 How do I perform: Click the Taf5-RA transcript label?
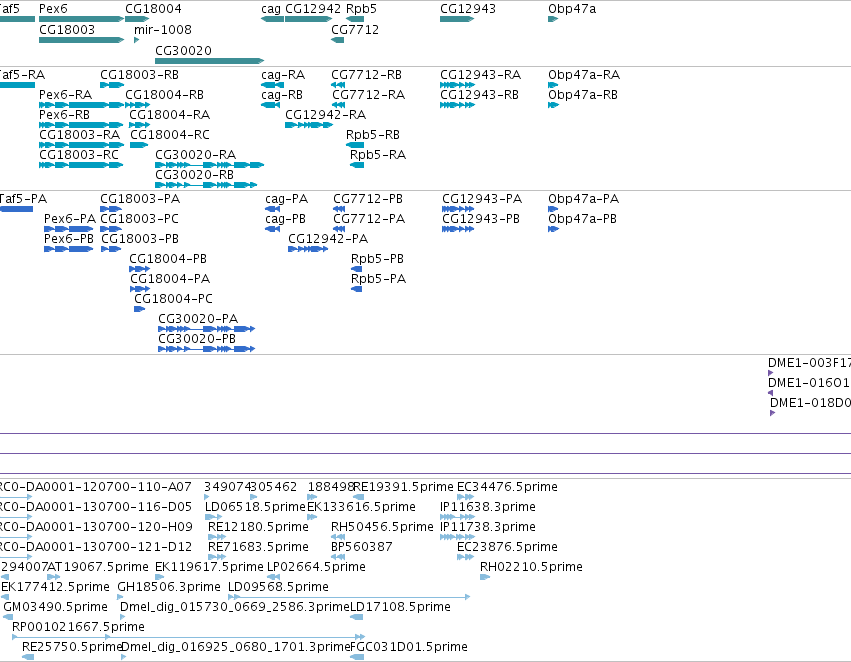tap(22, 74)
